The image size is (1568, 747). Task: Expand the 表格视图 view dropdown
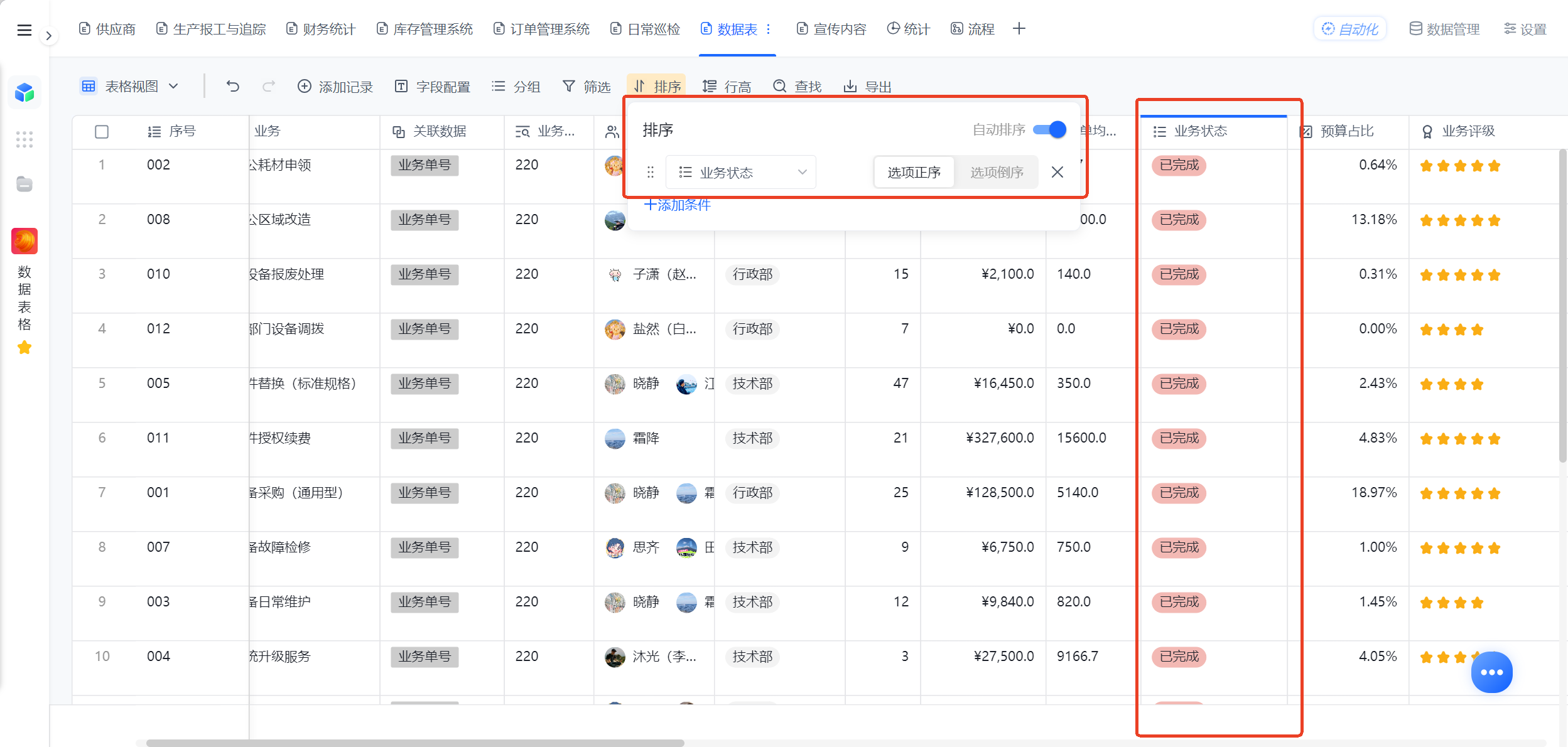(130, 86)
